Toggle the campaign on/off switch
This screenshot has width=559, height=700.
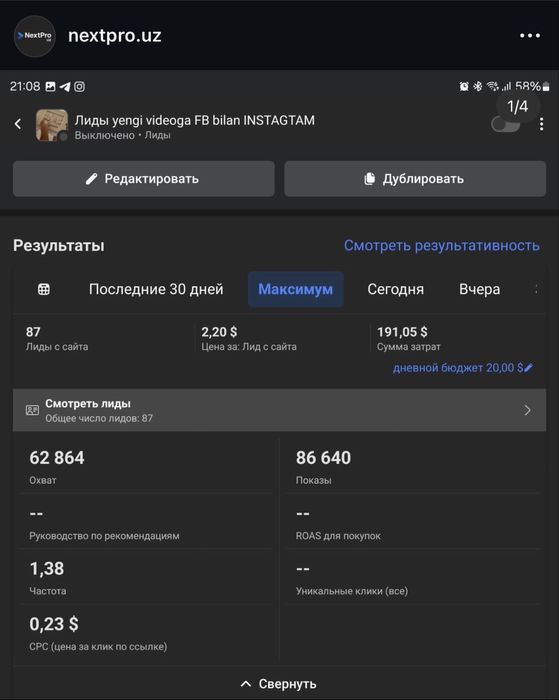[505, 124]
